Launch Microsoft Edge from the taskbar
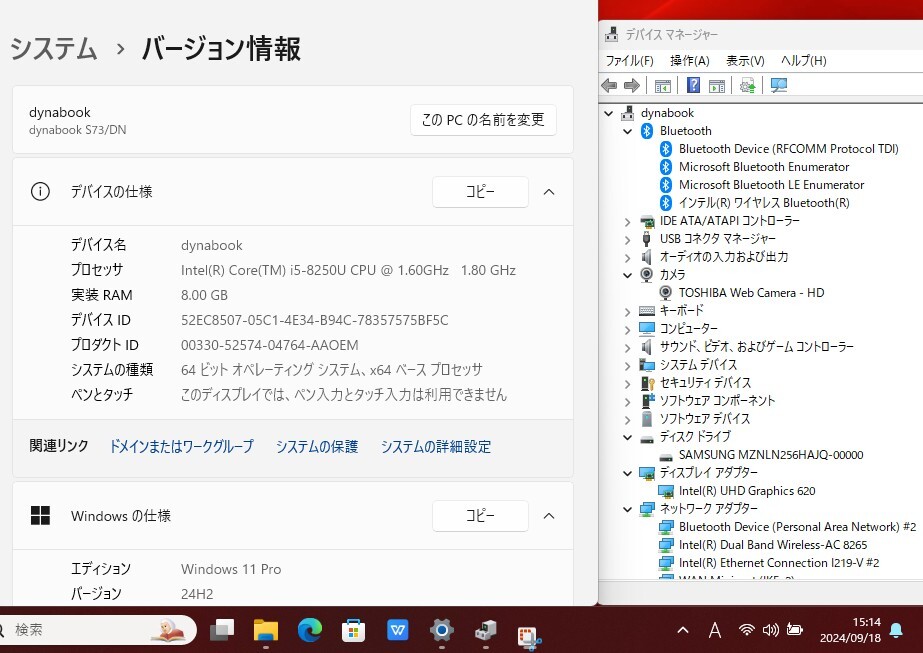The width and height of the screenshot is (923, 653). coord(310,631)
